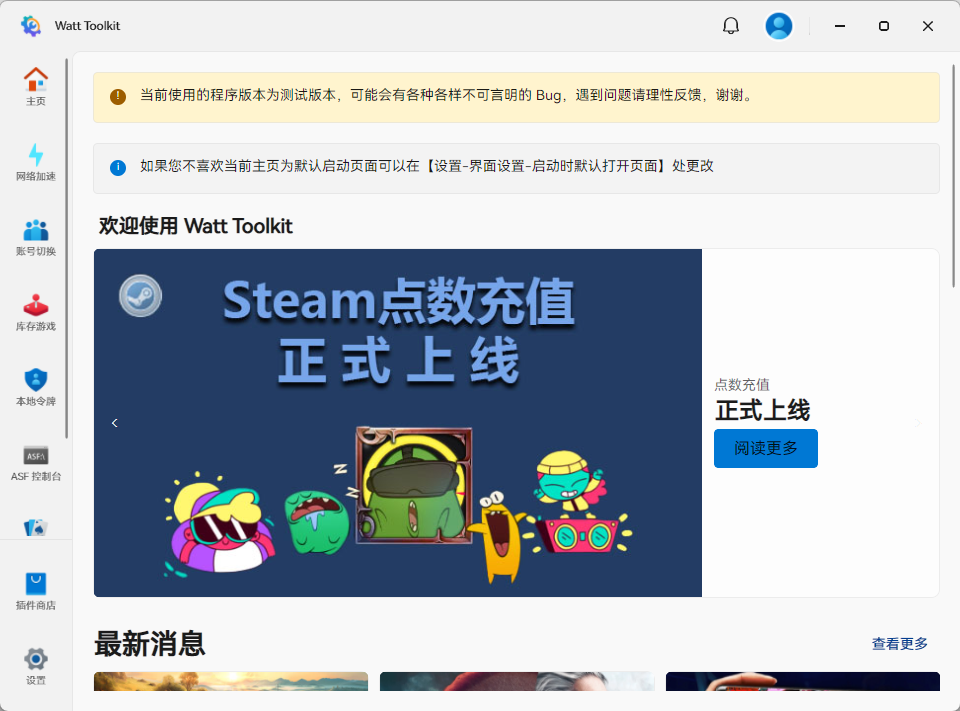Click the user avatar in title bar
Screen dimensions: 960x711
coord(779,25)
